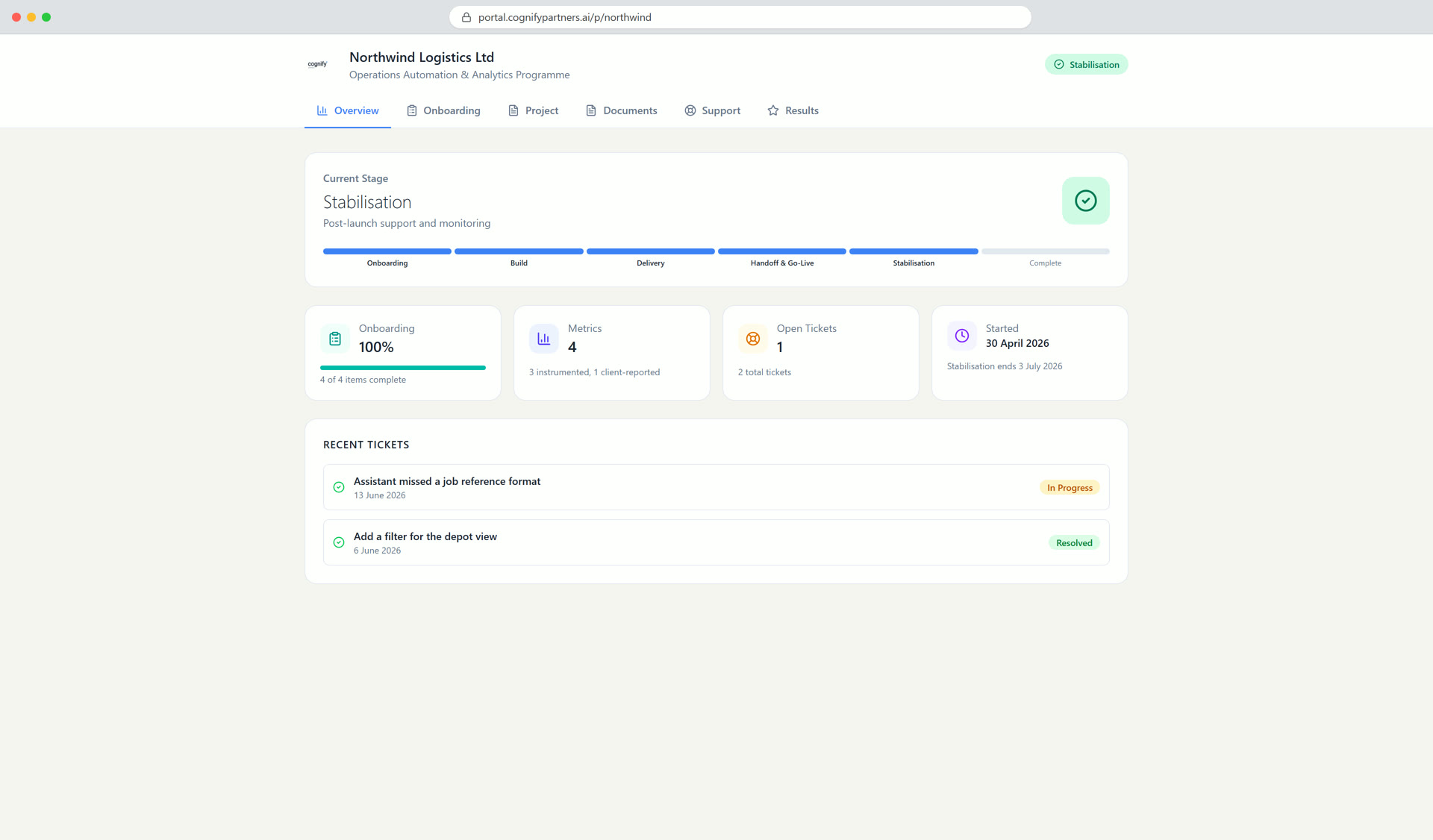Click check icon beside 'Add a filter for the depot view'
This screenshot has height=840, width=1433.
(339, 542)
